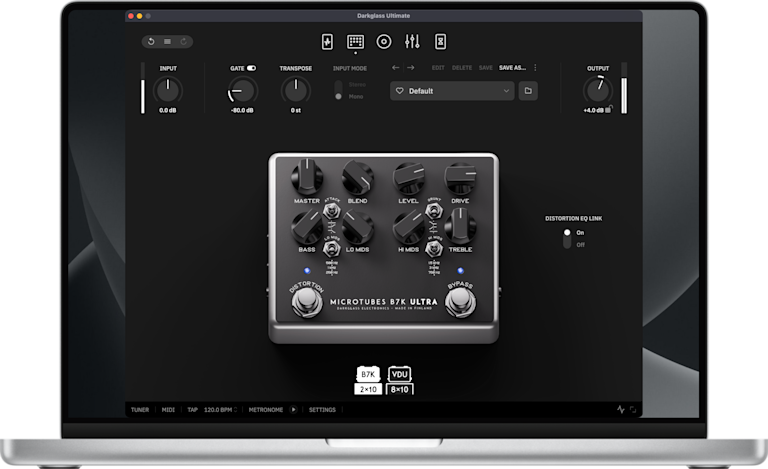
Task: Click the Delete preset button
Action: pos(462,68)
